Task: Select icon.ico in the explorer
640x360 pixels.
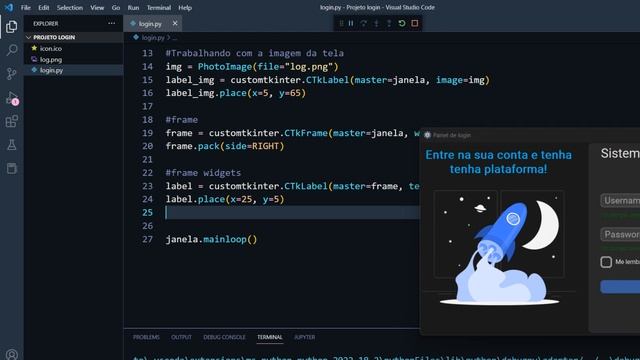Action: [x=73, y=48]
